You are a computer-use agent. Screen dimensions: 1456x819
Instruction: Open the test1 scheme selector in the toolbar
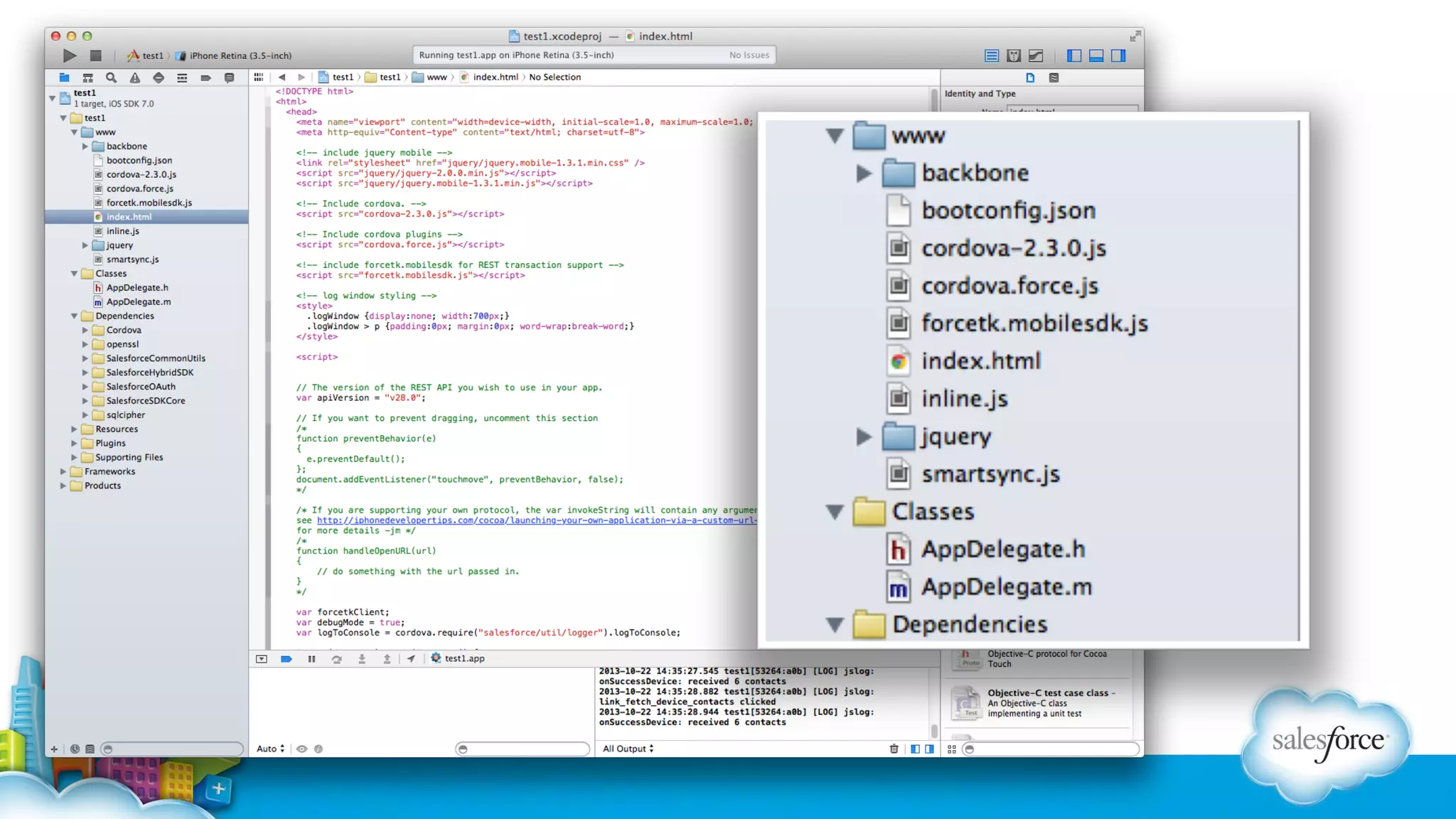click(145, 55)
